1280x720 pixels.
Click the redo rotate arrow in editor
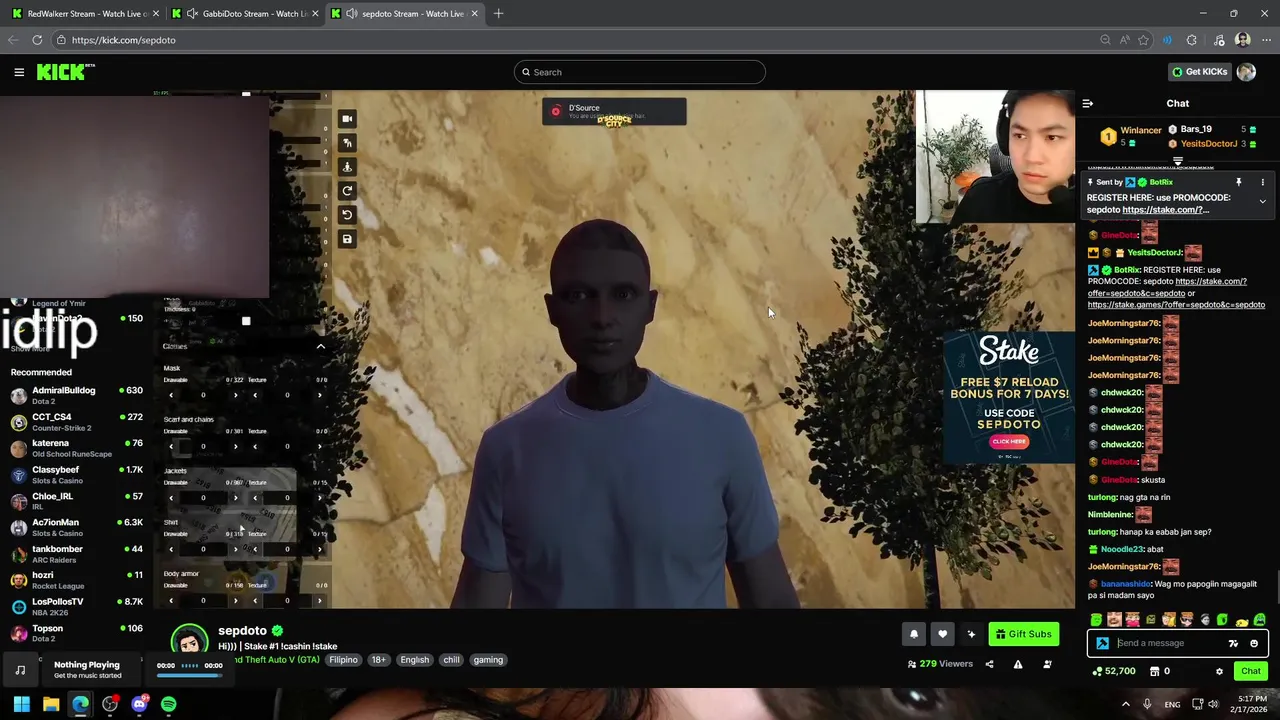pyautogui.click(x=347, y=191)
